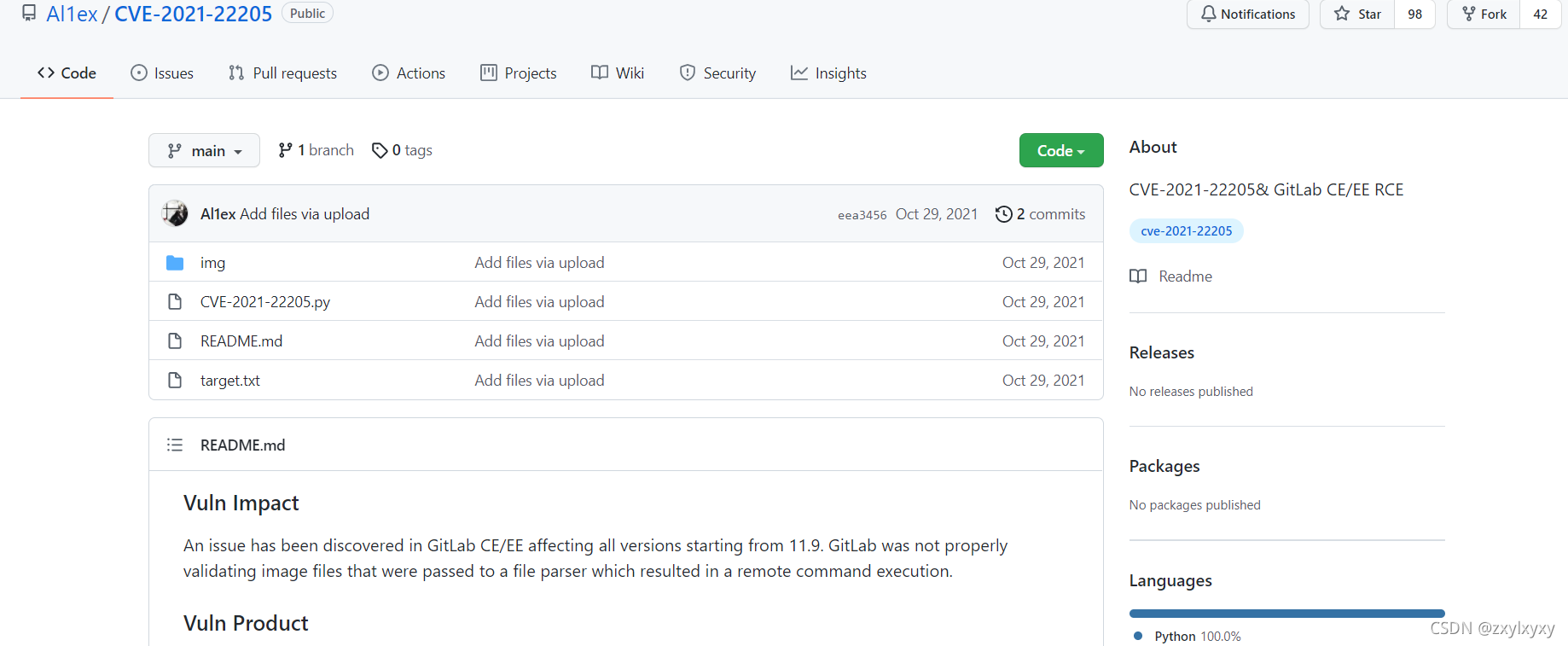Click the repository book icon beside Al1ex
This screenshot has width=1568, height=646.
[29, 13]
